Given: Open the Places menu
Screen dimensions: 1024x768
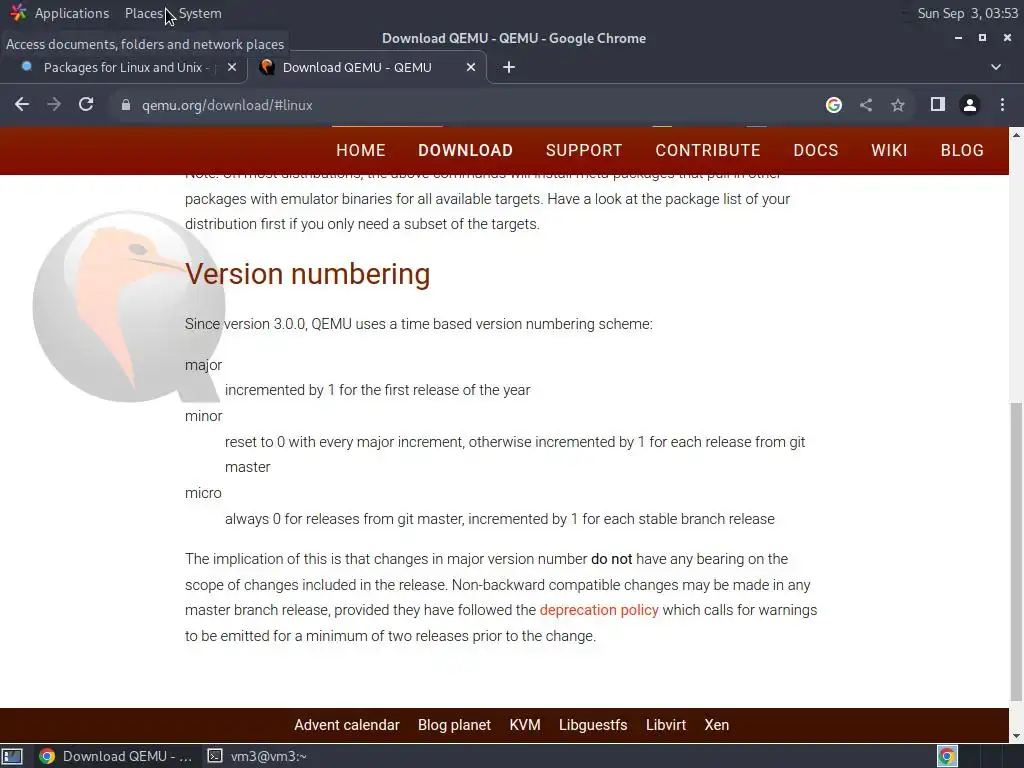Looking at the screenshot, I should point(144,13).
